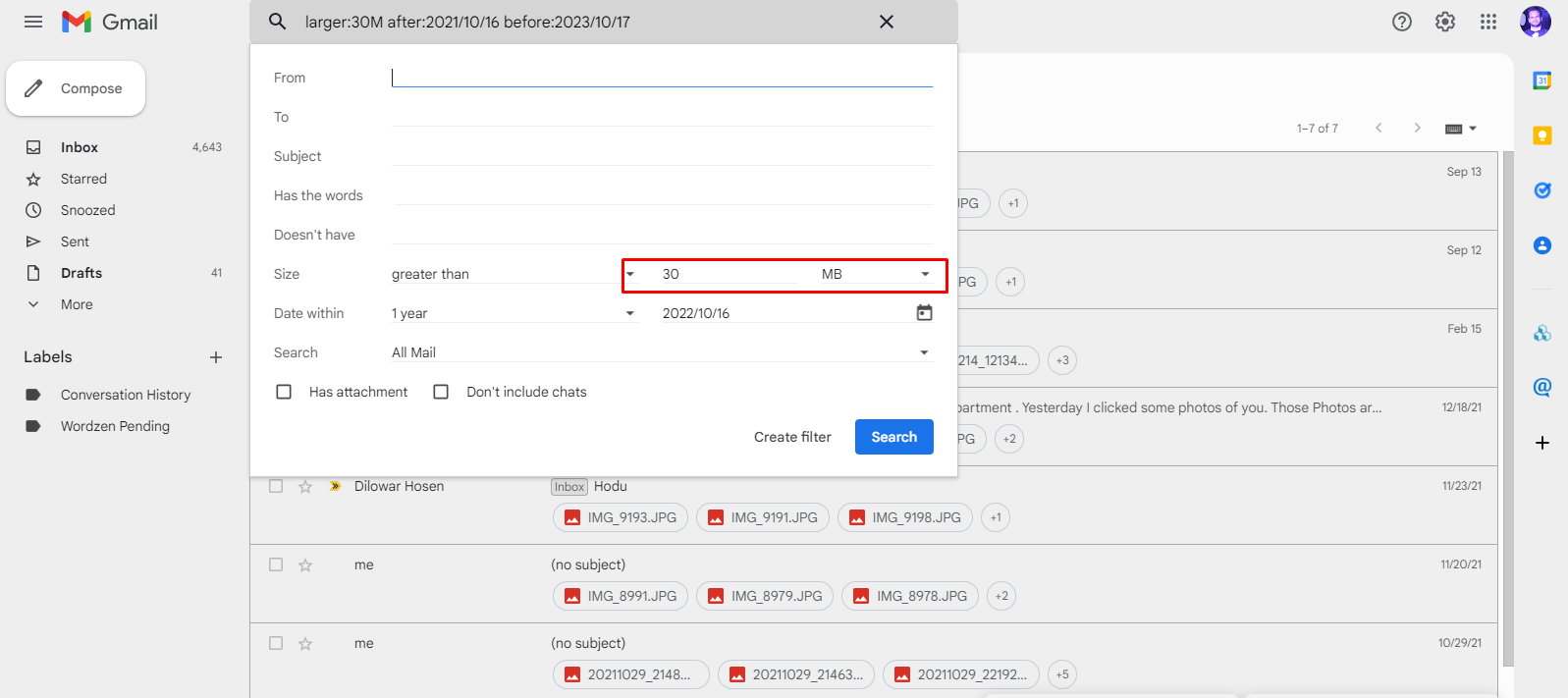Open Google Tasks in side panel

[1541, 190]
